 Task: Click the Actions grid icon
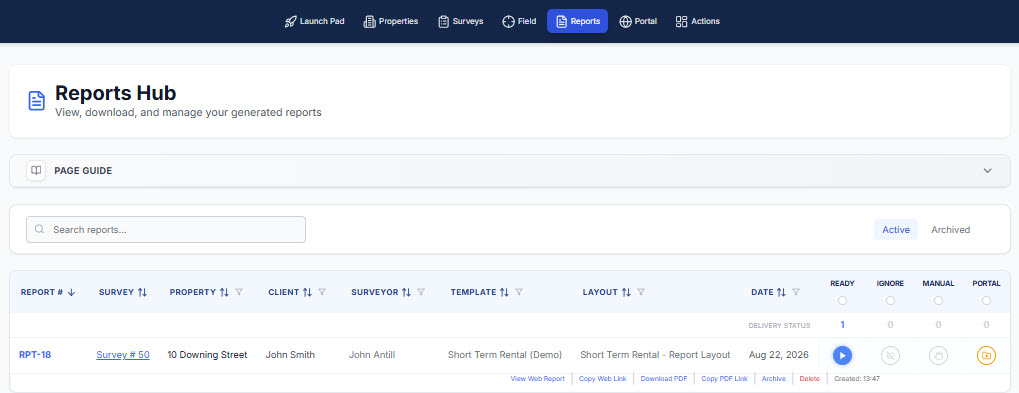click(x=682, y=21)
